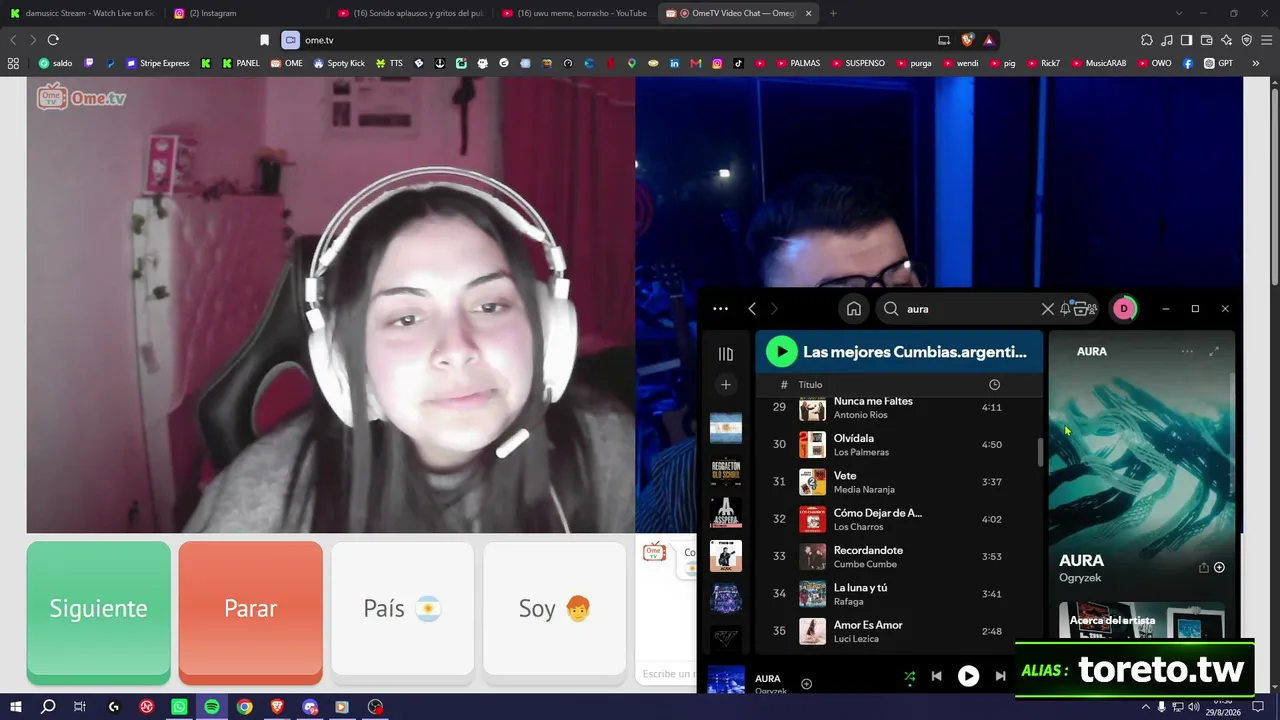1280x720 pixels.
Task: Open the Brave Shields lion icon
Action: click(x=967, y=40)
